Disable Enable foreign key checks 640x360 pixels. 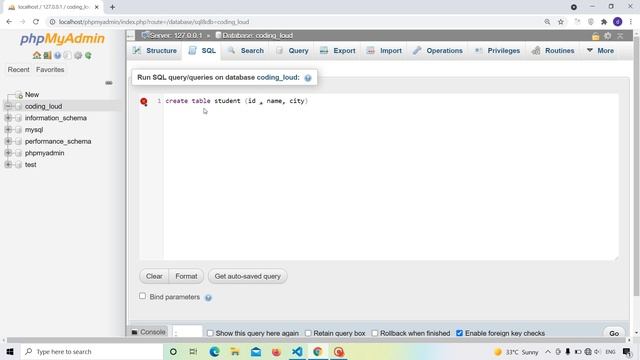pos(460,333)
